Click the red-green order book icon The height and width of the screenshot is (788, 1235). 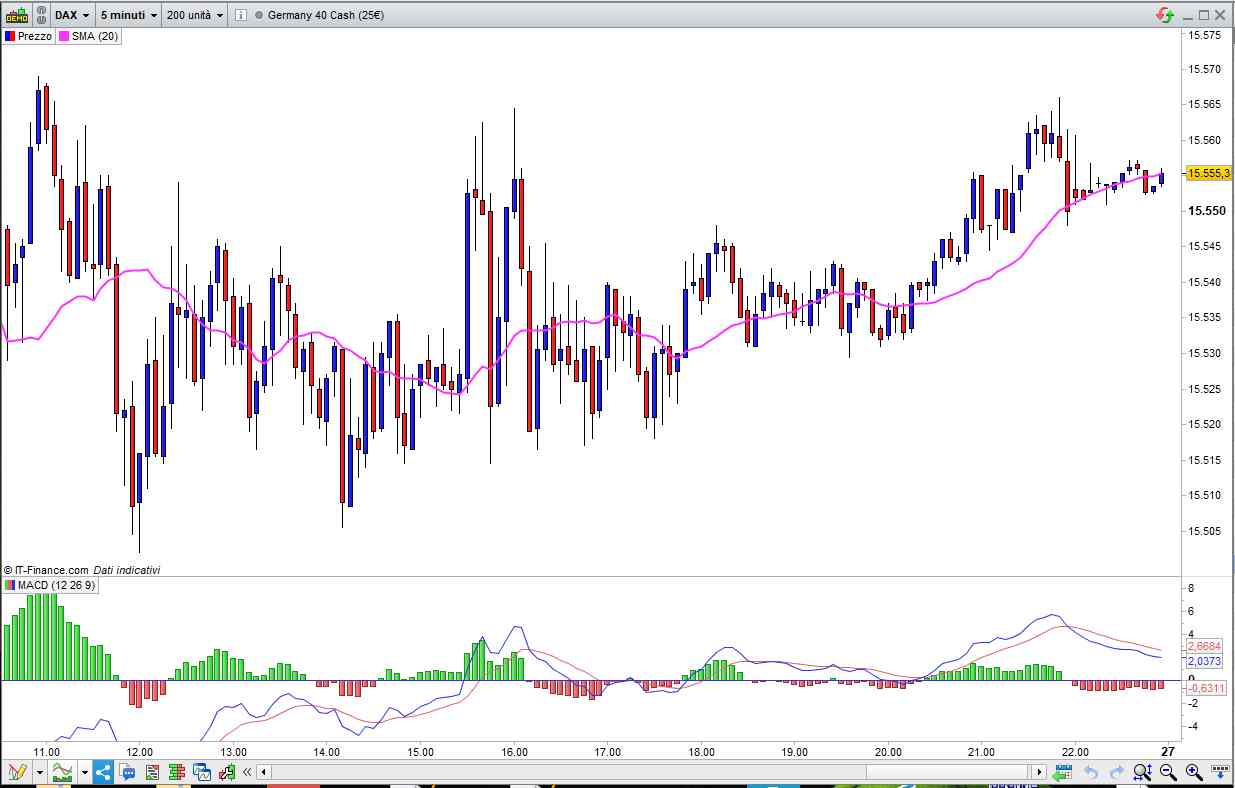178,772
